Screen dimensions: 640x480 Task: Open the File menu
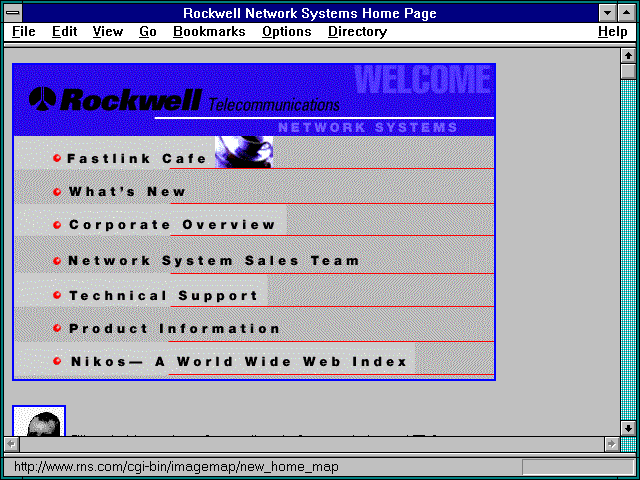(x=24, y=32)
